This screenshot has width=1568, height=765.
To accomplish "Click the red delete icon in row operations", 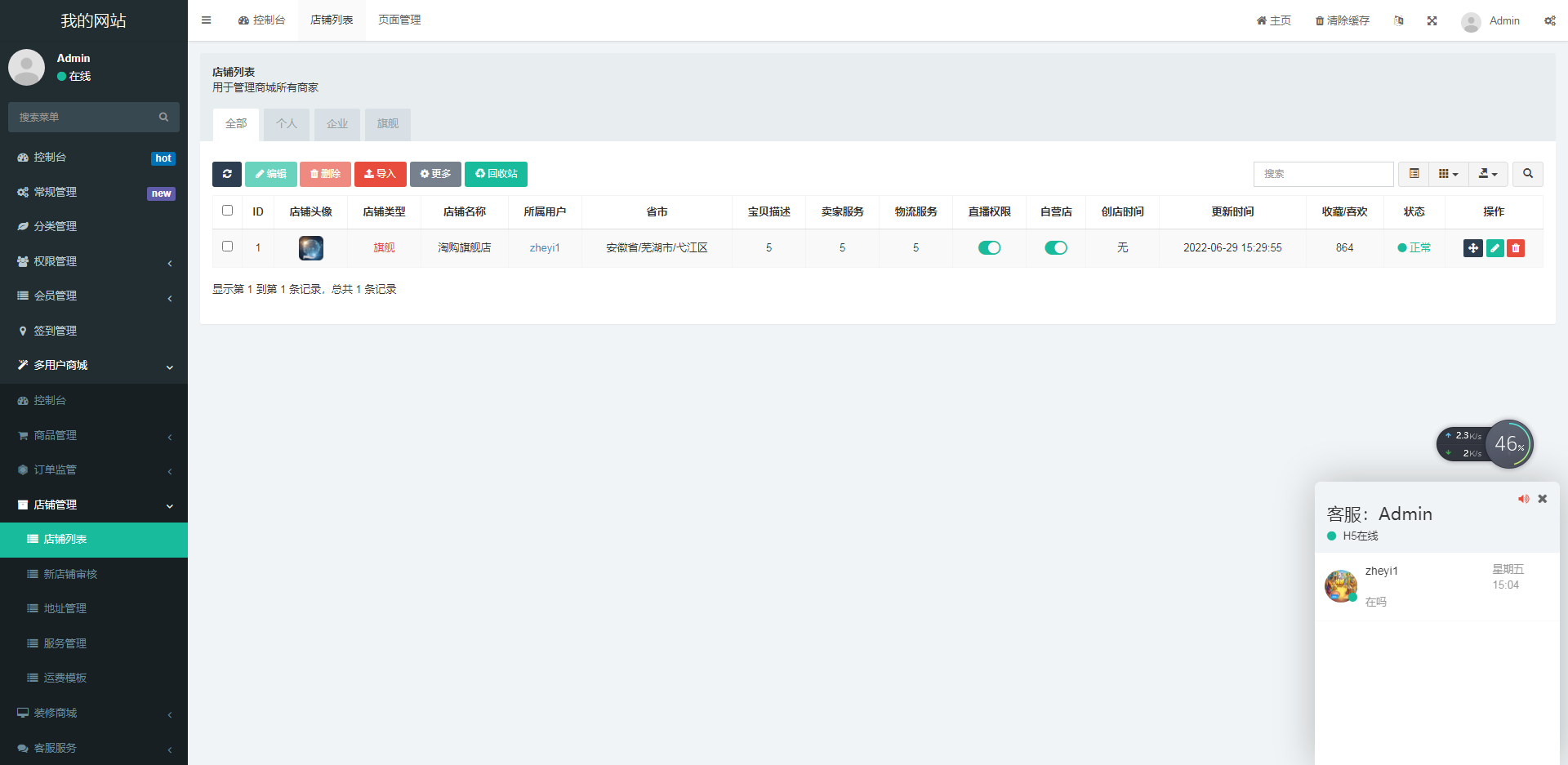I will pos(1516,248).
